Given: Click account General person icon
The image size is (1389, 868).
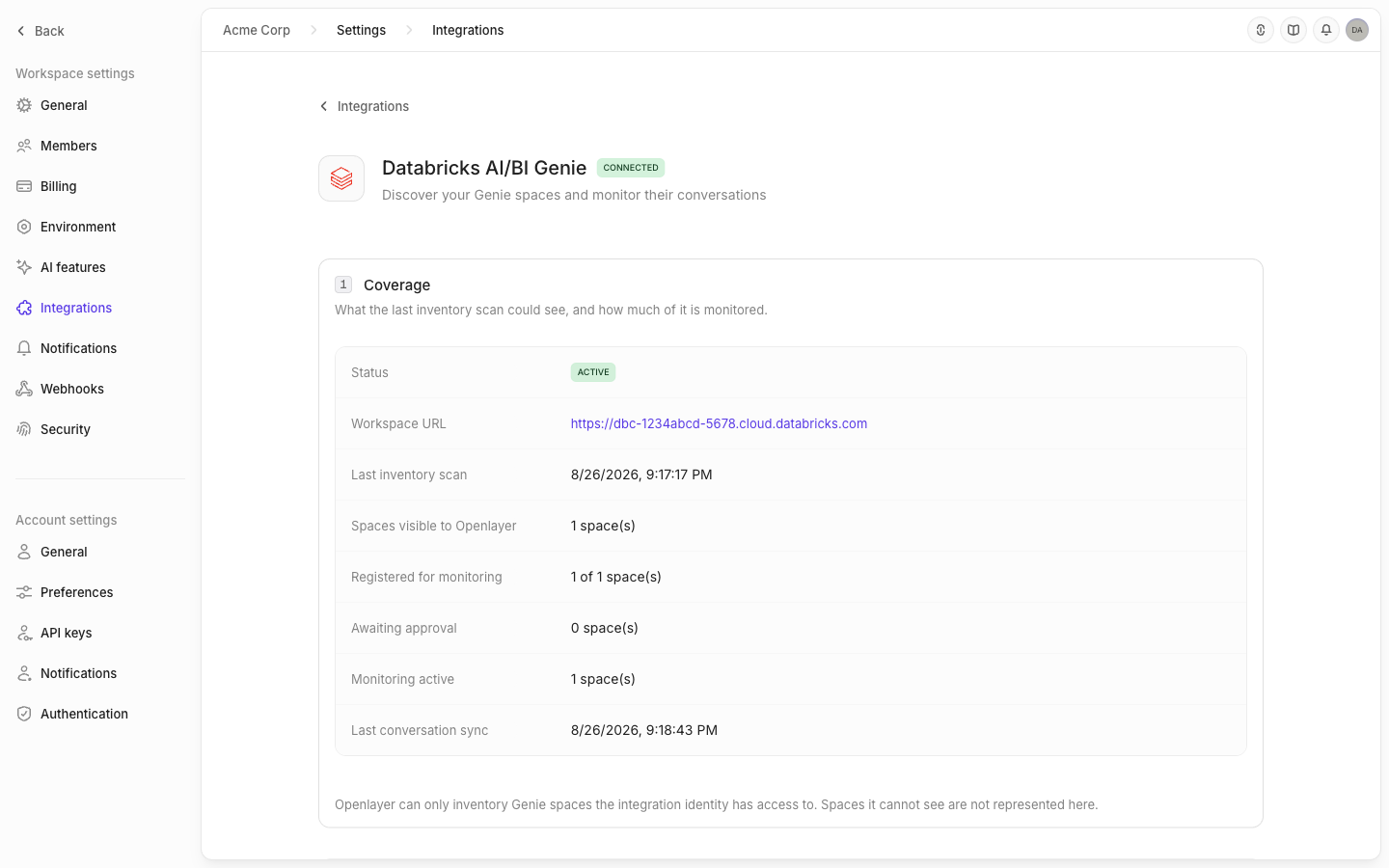Looking at the screenshot, I should [24, 552].
